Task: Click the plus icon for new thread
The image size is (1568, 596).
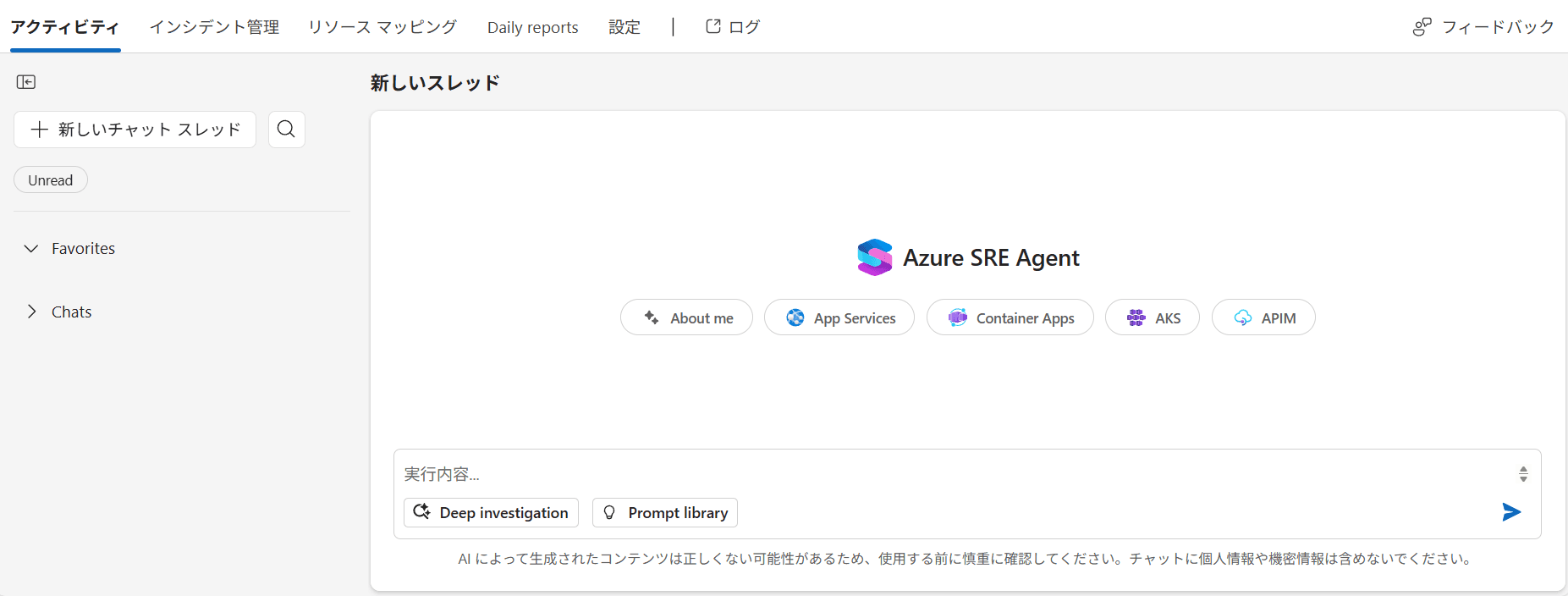Action: click(x=39, y=130)
